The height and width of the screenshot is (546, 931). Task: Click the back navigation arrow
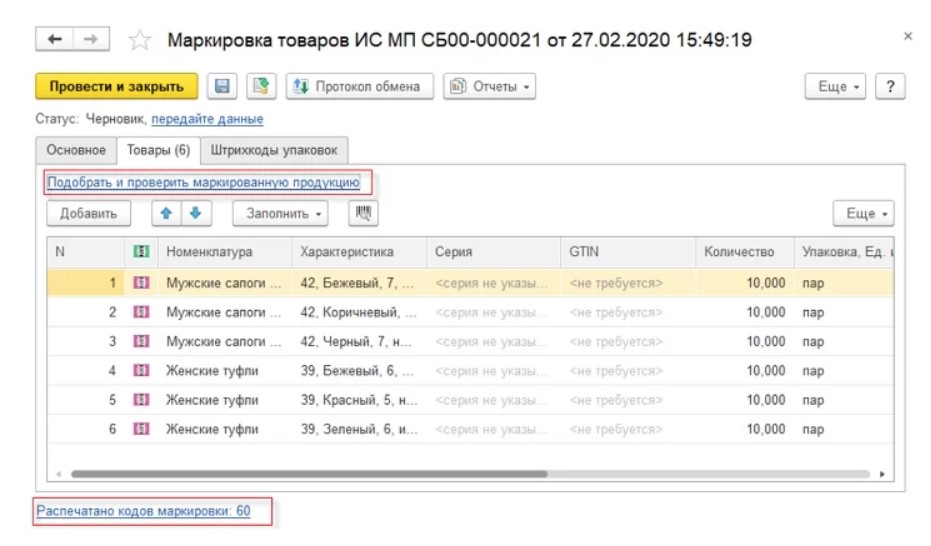click(x=55, y=39)
